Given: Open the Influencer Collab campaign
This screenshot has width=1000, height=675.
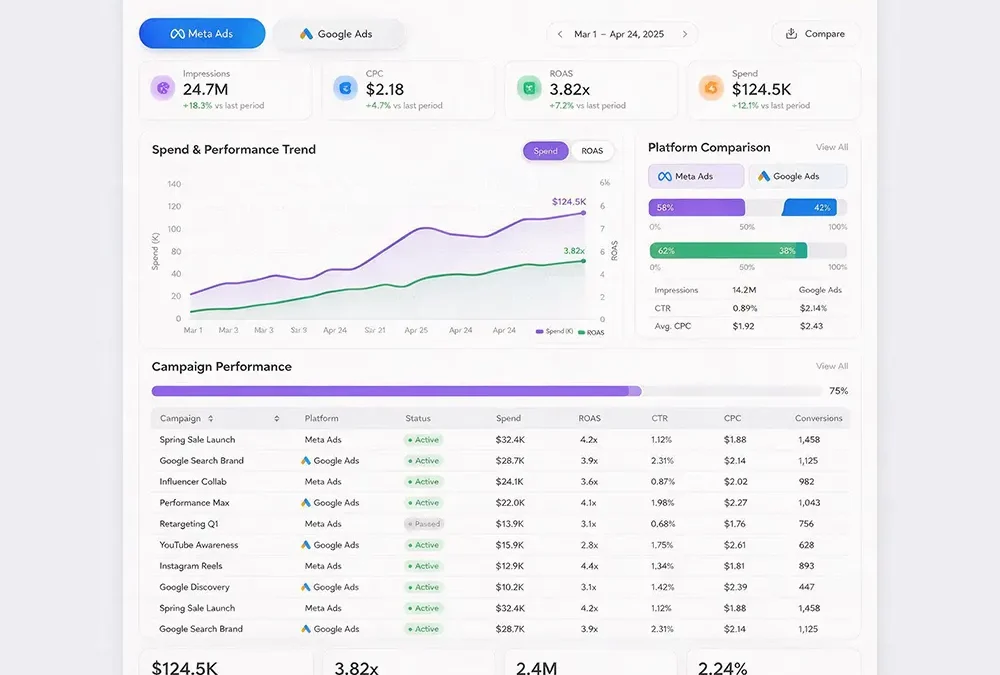Looking at the screenshot, I should click(193, 482).
